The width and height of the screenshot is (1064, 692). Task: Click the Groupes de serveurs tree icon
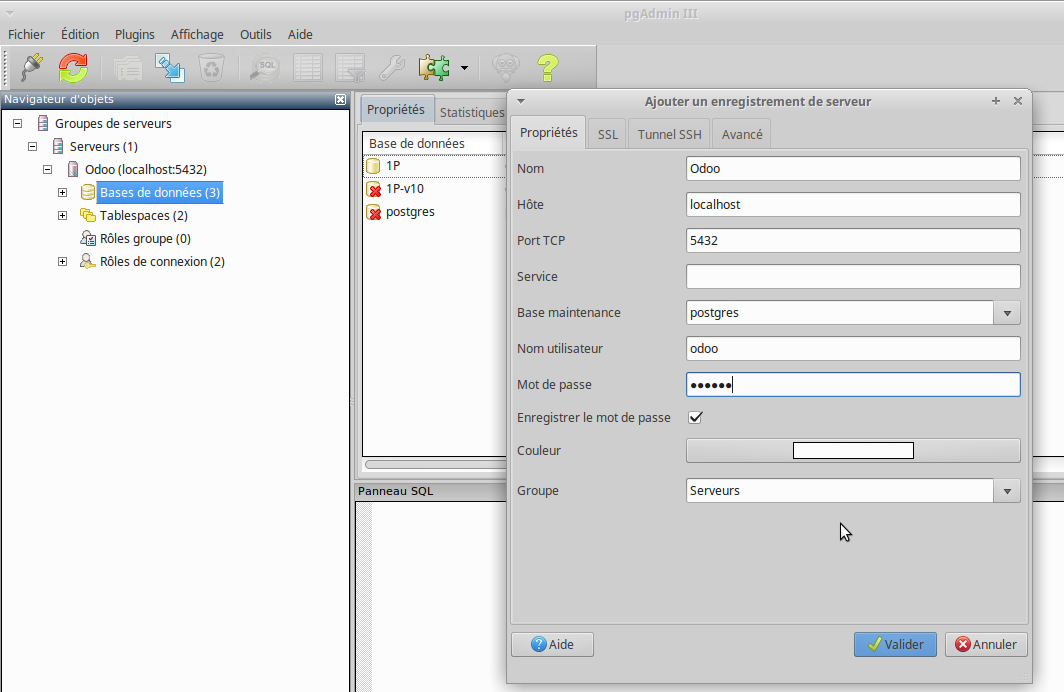(x=43, y=123)
